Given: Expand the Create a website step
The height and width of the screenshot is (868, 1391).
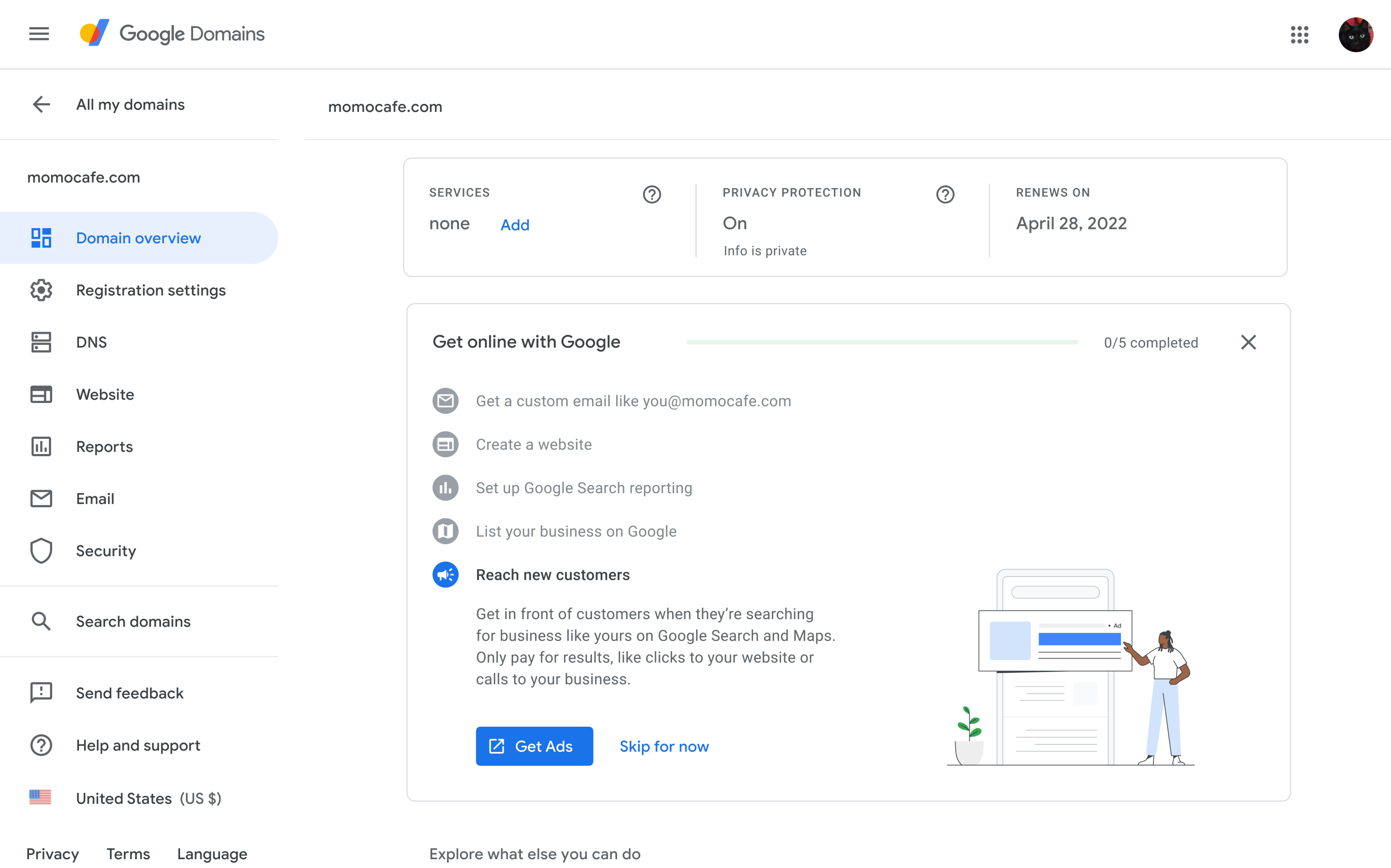Looking at the screenshot, I should coord(534,444).
